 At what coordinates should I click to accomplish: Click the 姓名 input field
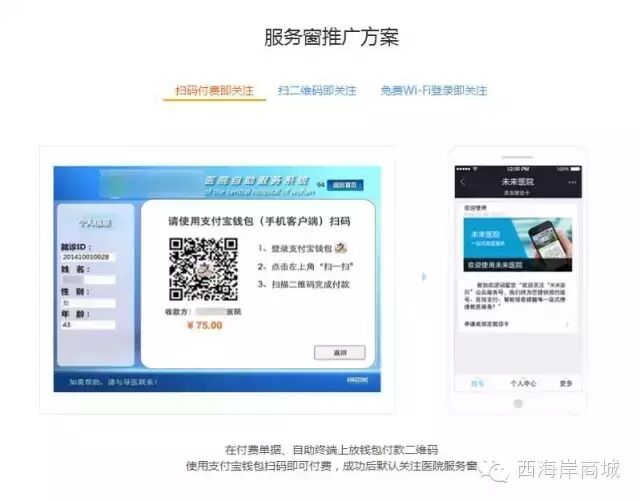tap(88, 280)
